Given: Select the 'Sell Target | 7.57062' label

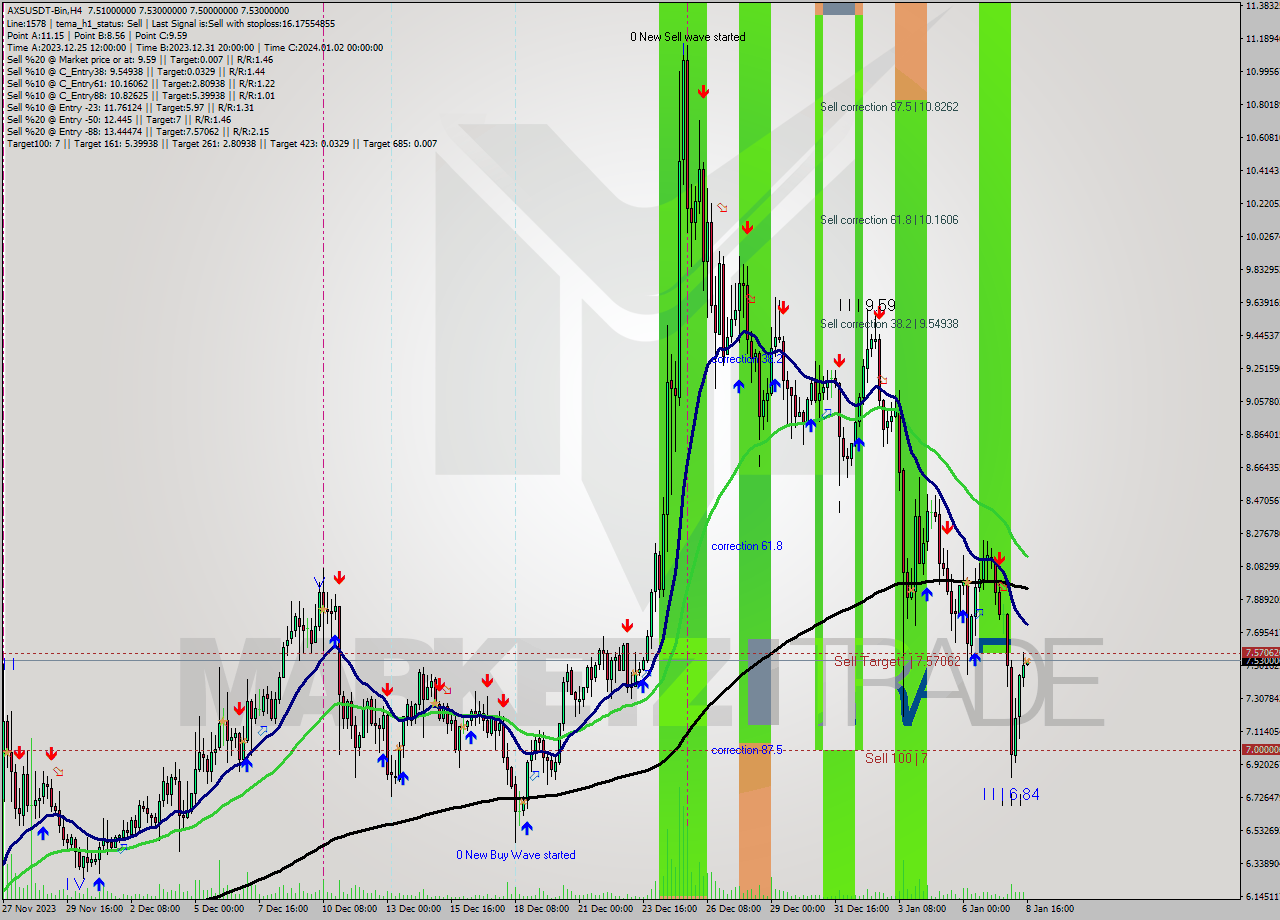Looking at the screenshot, I should click(897, 662).
